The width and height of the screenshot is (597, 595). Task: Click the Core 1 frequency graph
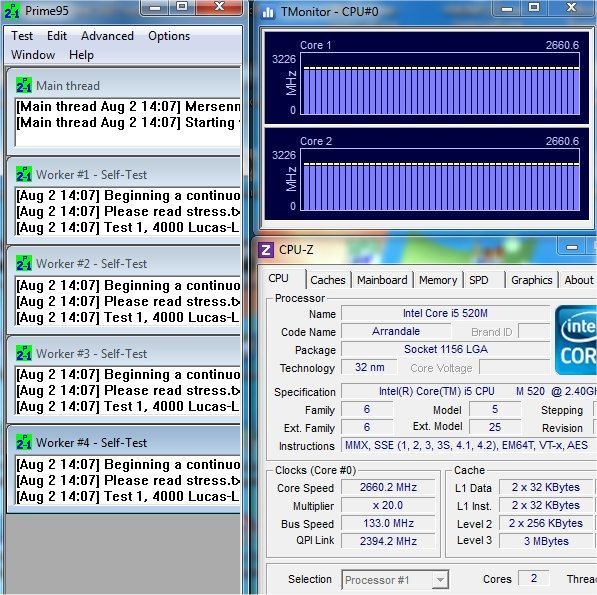click(440, 83)
